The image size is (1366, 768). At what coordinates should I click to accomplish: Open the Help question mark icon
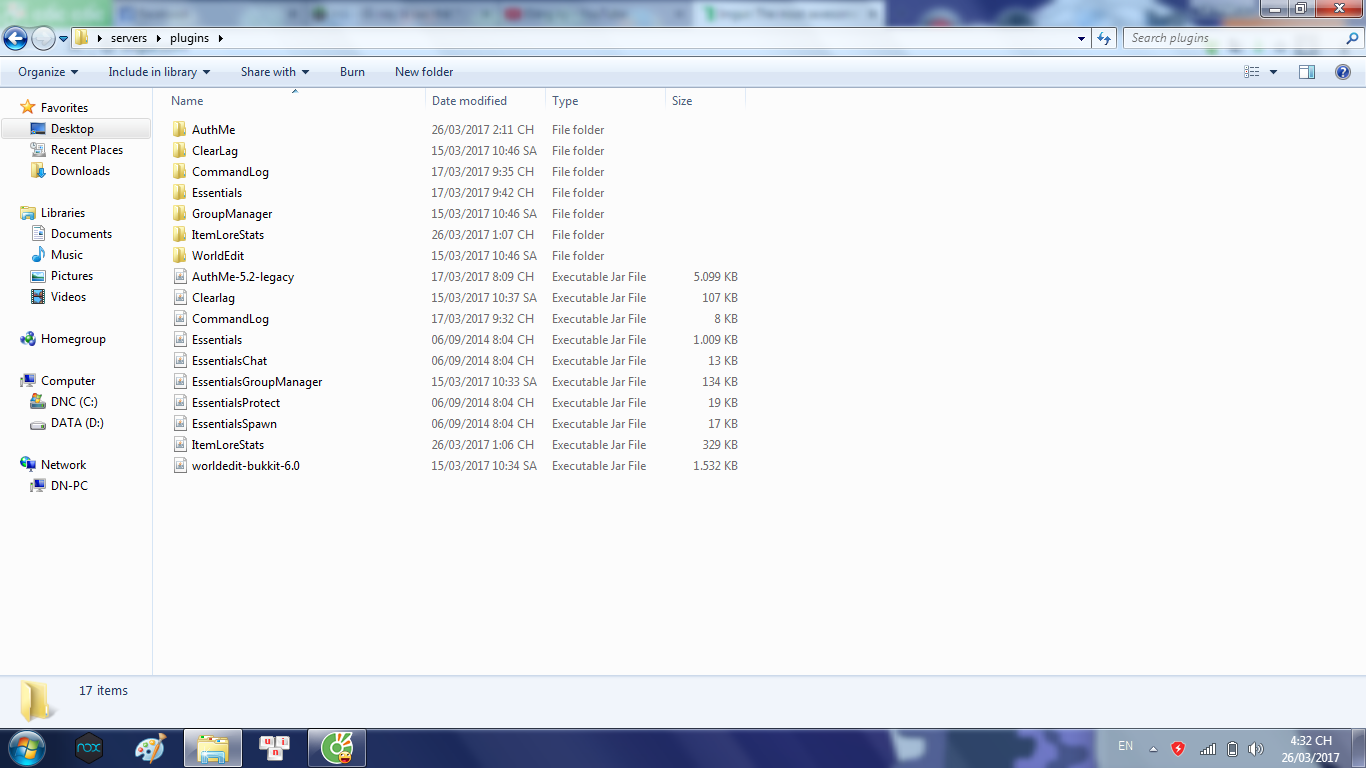[1343, 72]
